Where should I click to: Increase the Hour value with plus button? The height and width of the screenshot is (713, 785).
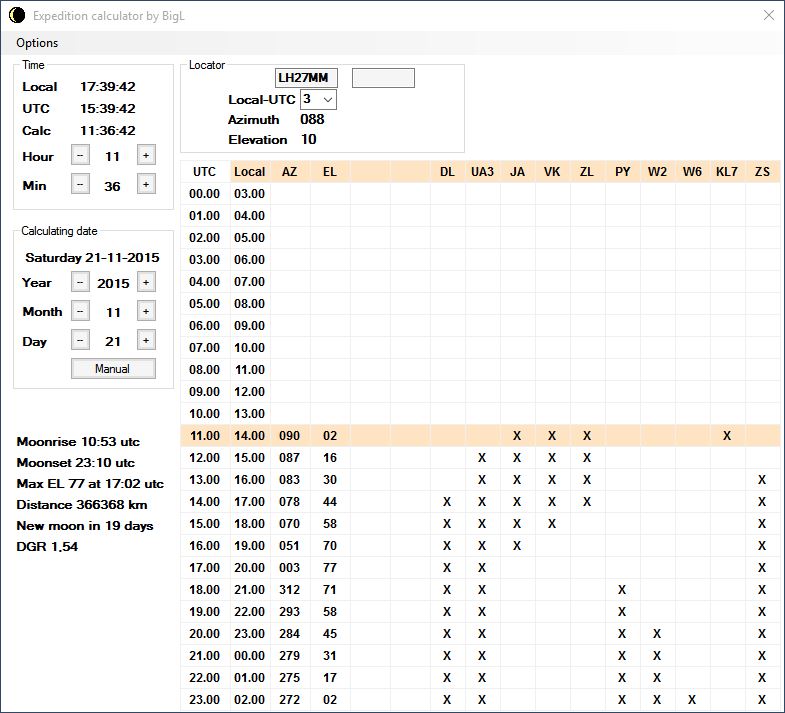[145, 156]
